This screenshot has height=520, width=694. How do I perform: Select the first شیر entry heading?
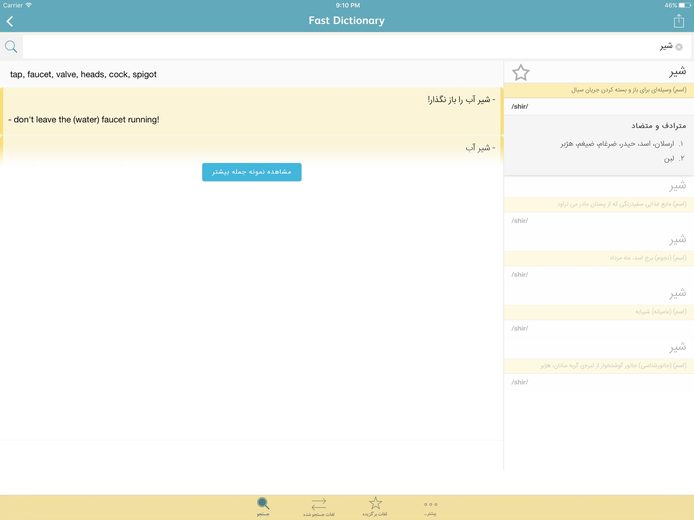click(x=677, y=71)
